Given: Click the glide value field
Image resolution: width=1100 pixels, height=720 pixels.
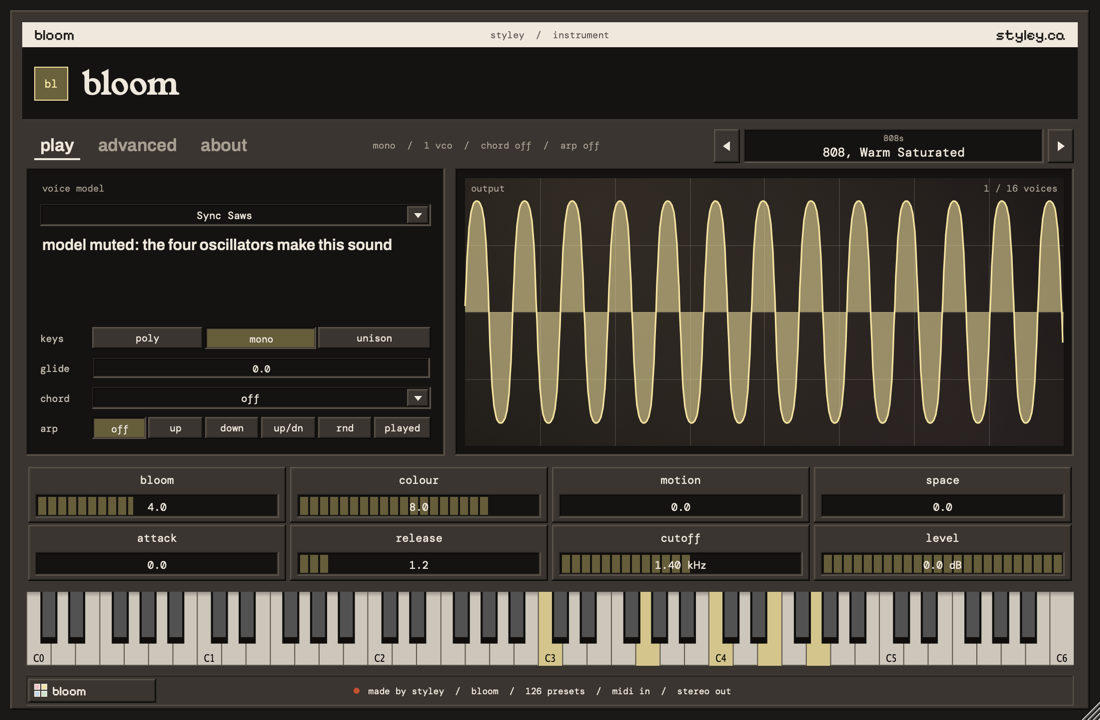Looking at the screenshot, I should (x=261, y=368).
